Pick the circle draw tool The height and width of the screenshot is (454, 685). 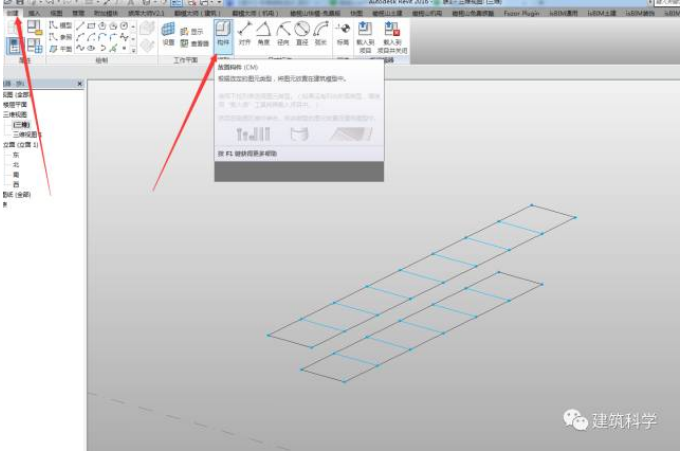(x=124, y=26)
